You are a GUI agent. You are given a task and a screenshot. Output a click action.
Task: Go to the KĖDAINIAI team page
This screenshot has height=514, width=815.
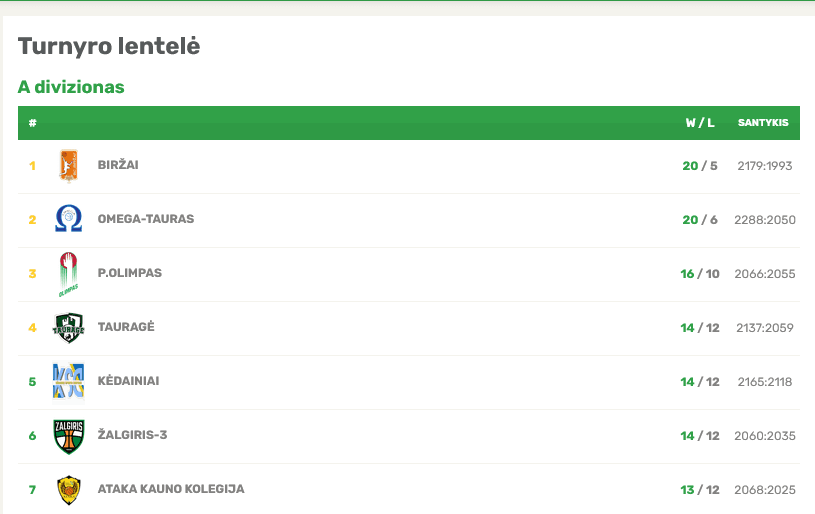point(129,381)
